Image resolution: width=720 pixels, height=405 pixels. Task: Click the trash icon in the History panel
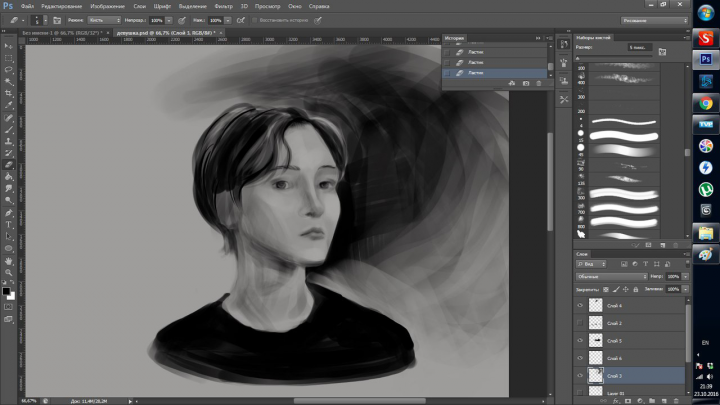pos(539,83)
